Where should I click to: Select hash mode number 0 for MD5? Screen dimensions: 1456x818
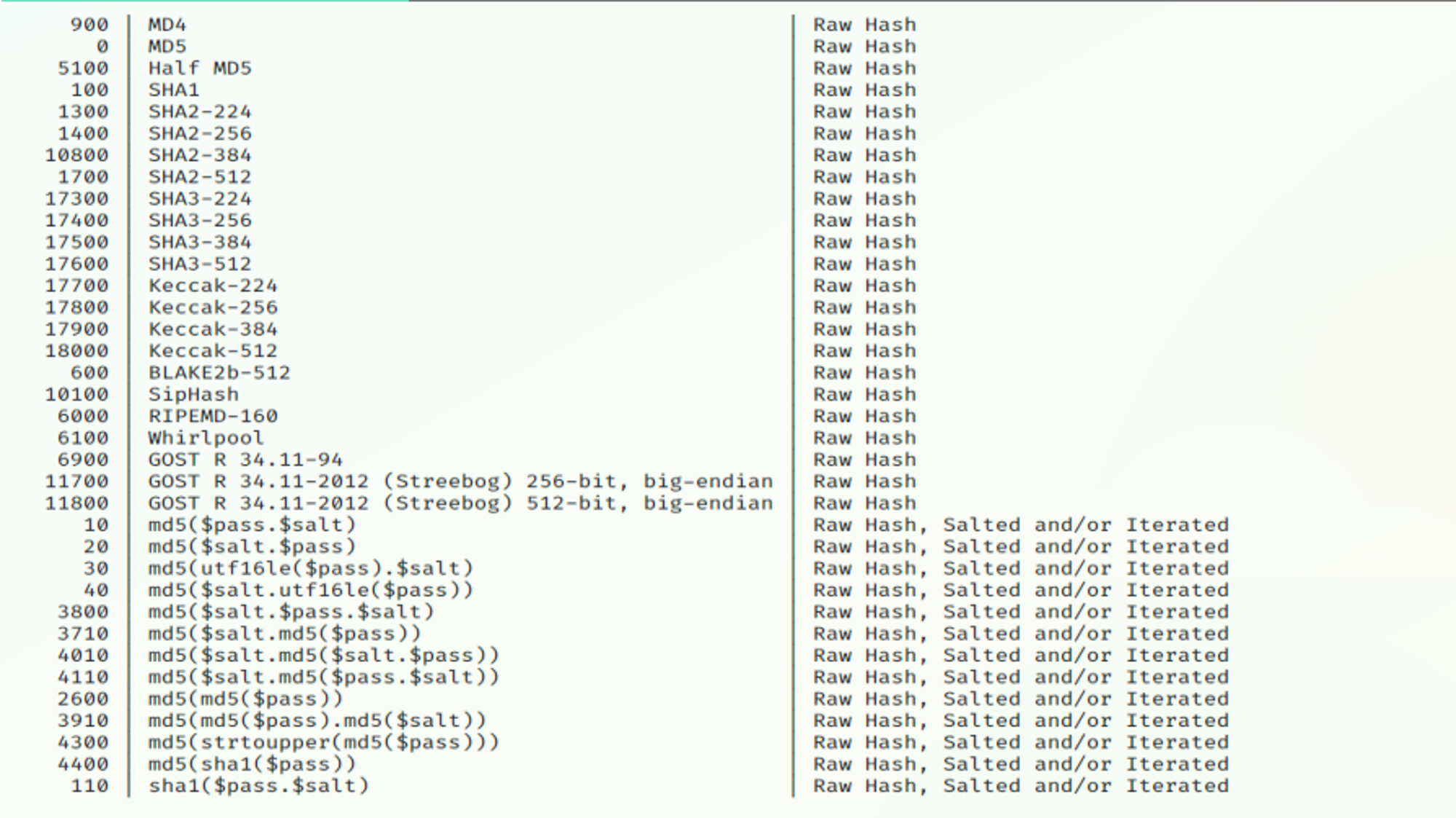tap(102, 47)
